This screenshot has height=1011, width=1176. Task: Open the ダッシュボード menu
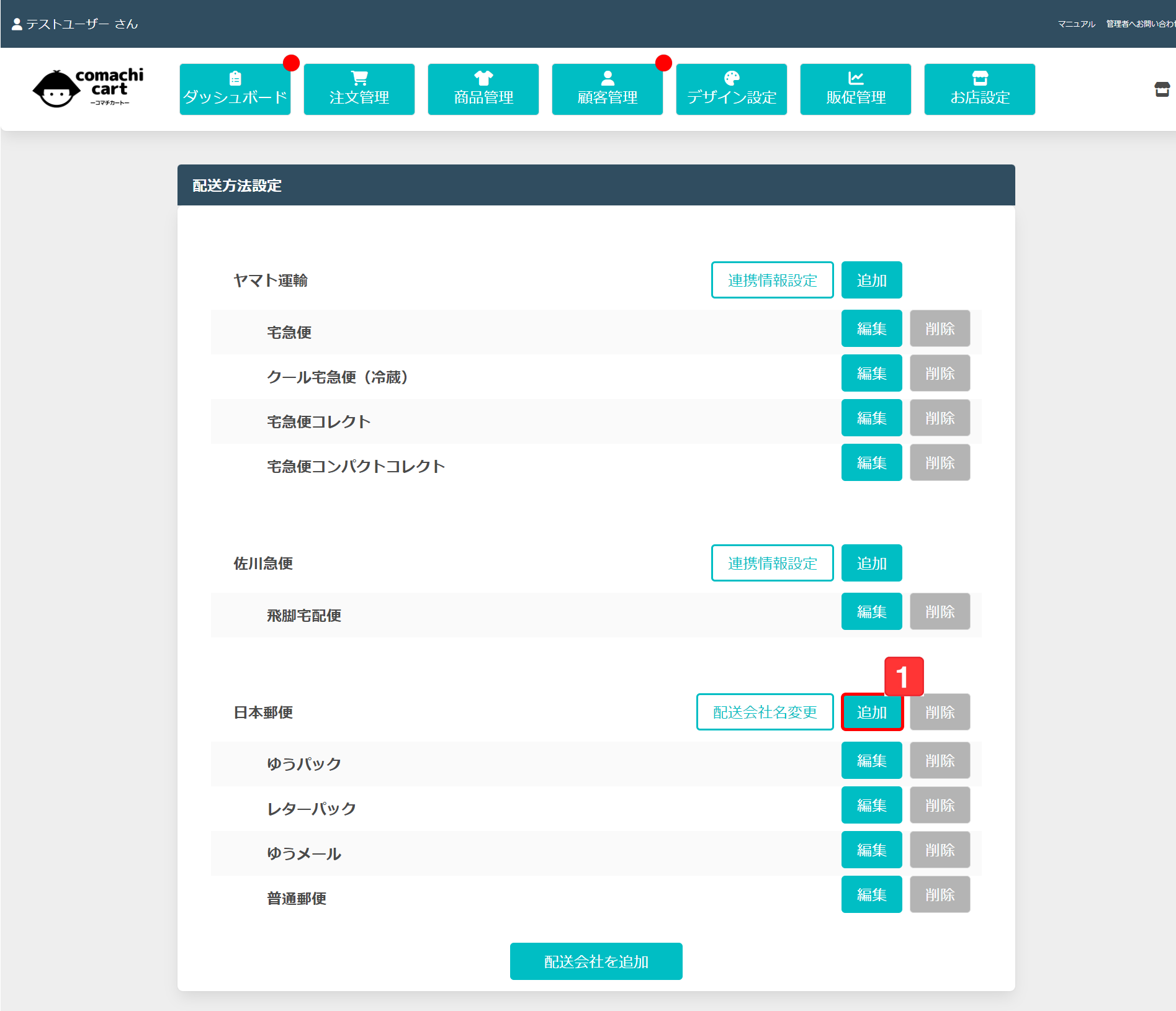pos(235,89)
